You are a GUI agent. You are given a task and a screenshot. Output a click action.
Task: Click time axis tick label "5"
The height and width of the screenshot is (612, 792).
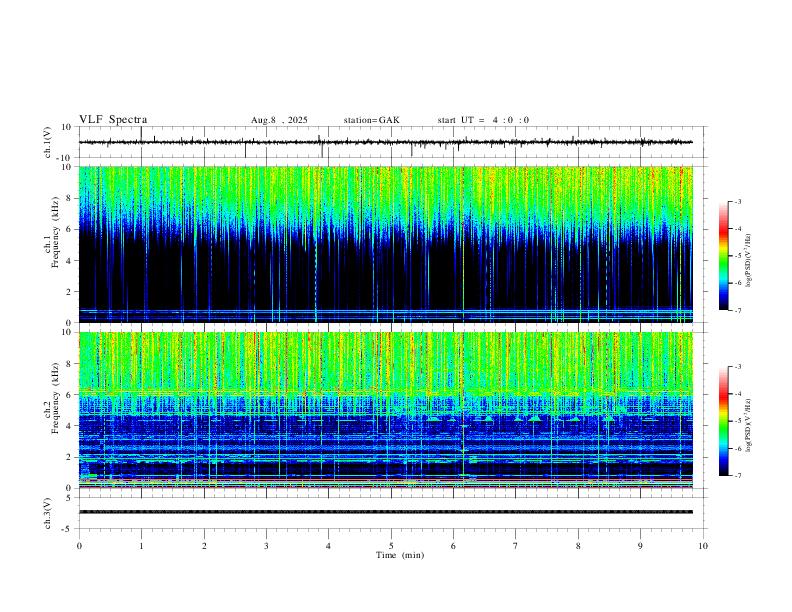point(391,546)
